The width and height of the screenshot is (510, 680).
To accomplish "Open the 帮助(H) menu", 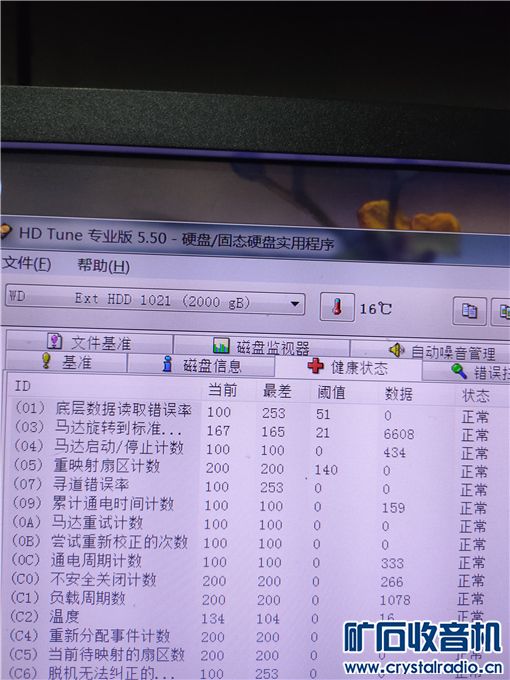I will 103,265.
